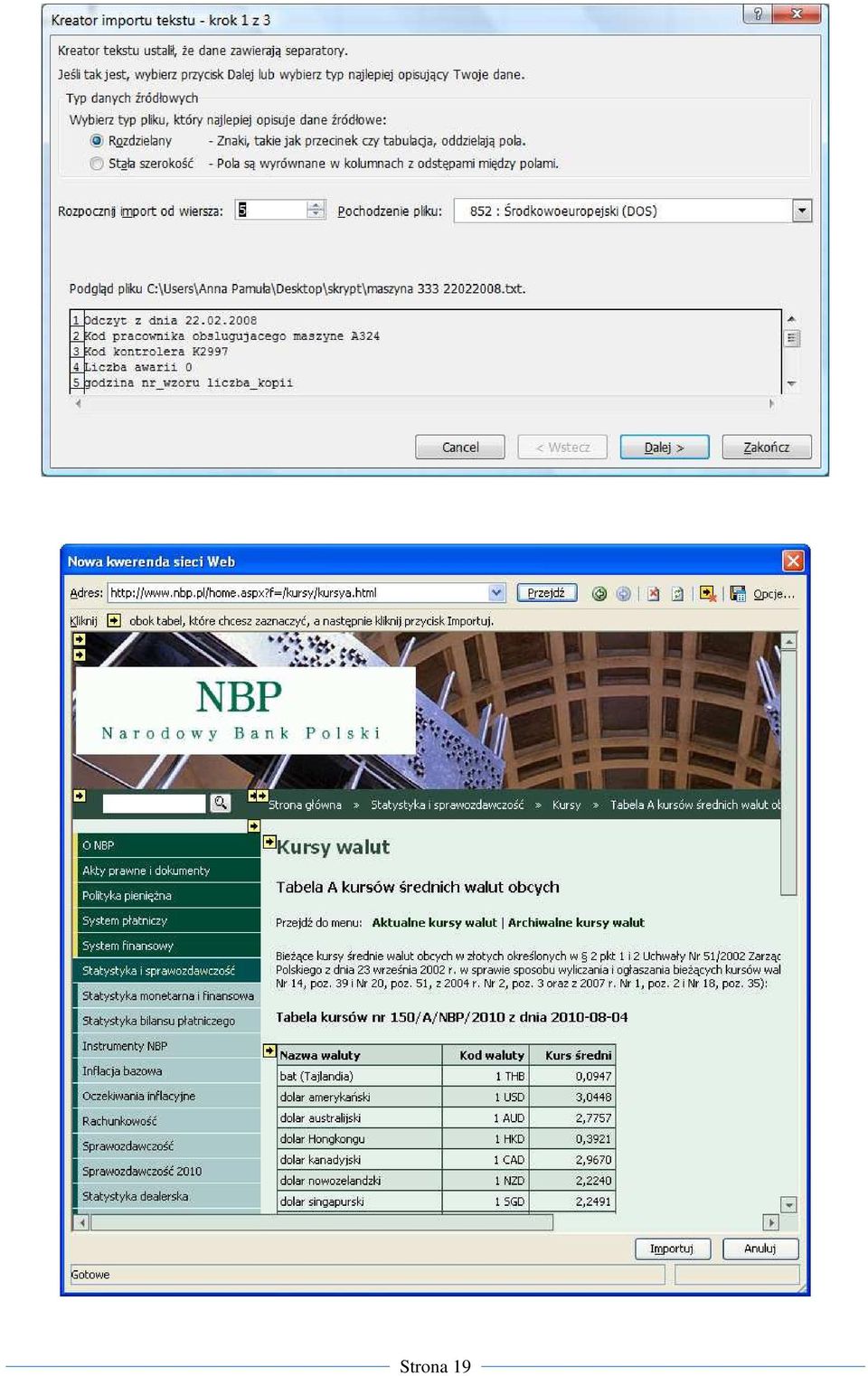Click the Zakończ button
The height and width of the screenshot is (1376, 868).
[767, 447]
